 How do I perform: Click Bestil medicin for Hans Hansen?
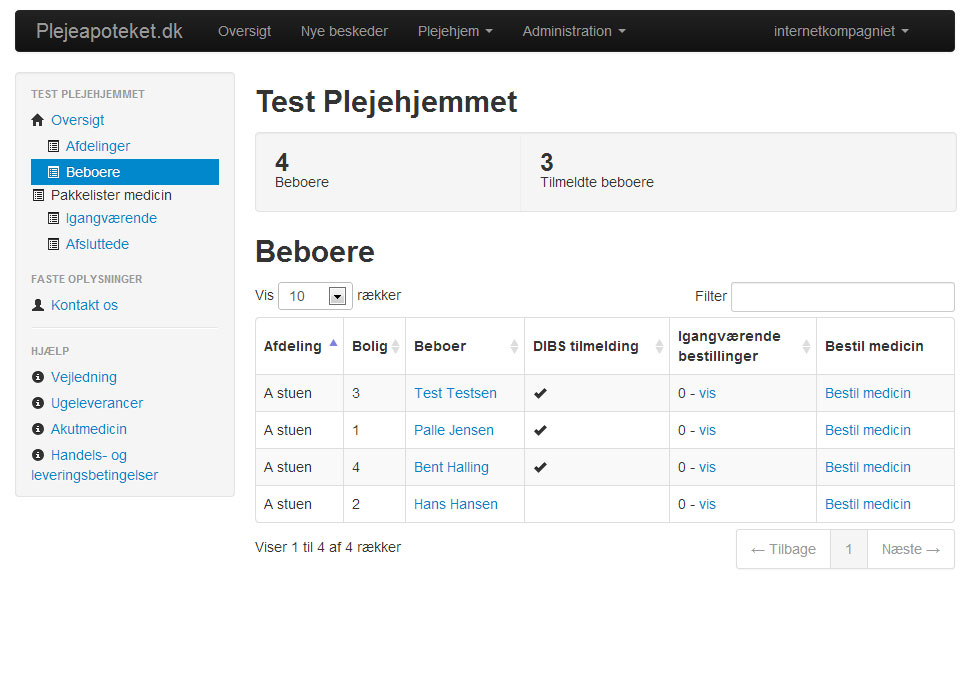click(868, 505)
